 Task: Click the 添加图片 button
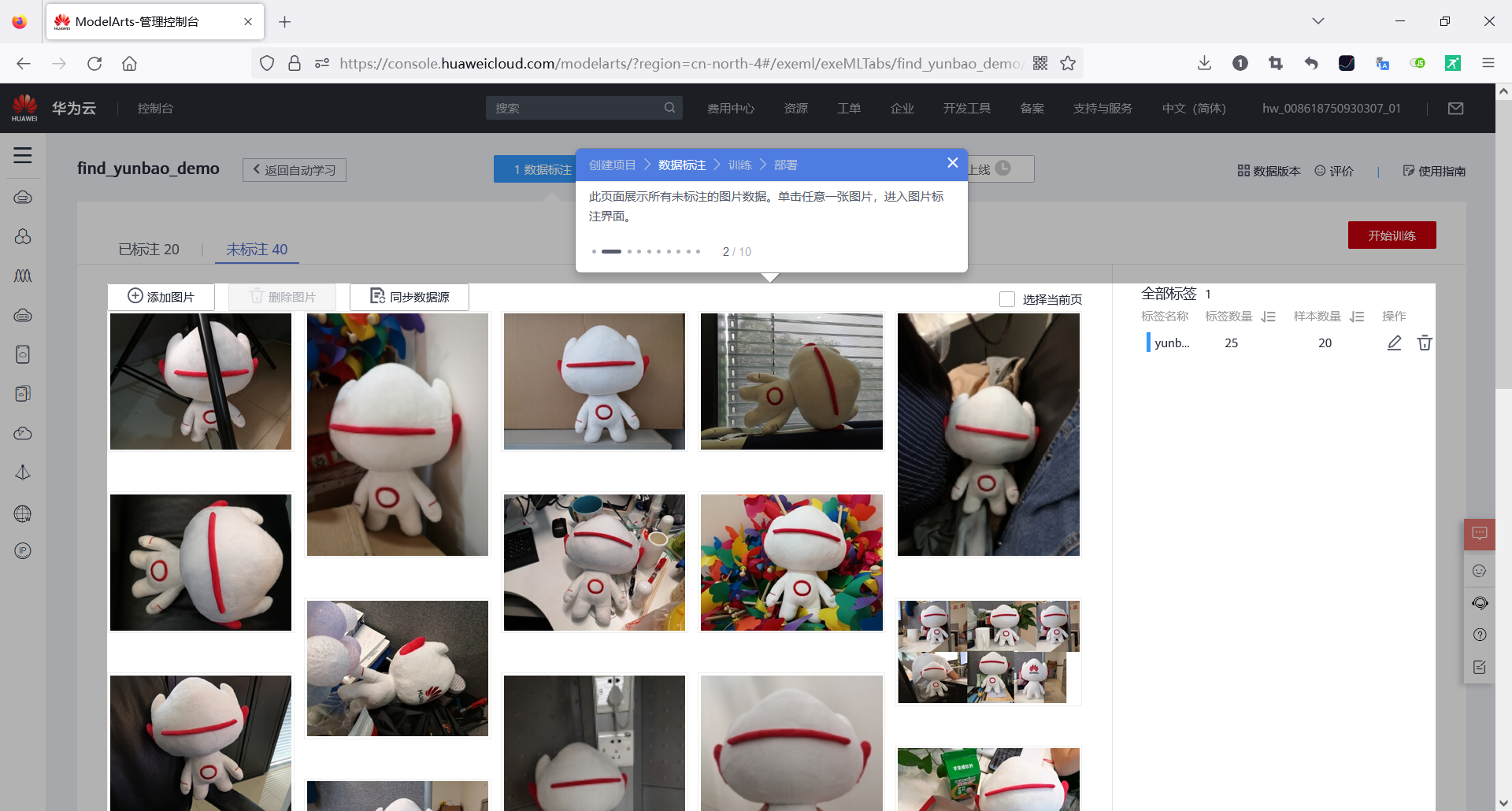[161, 297]
